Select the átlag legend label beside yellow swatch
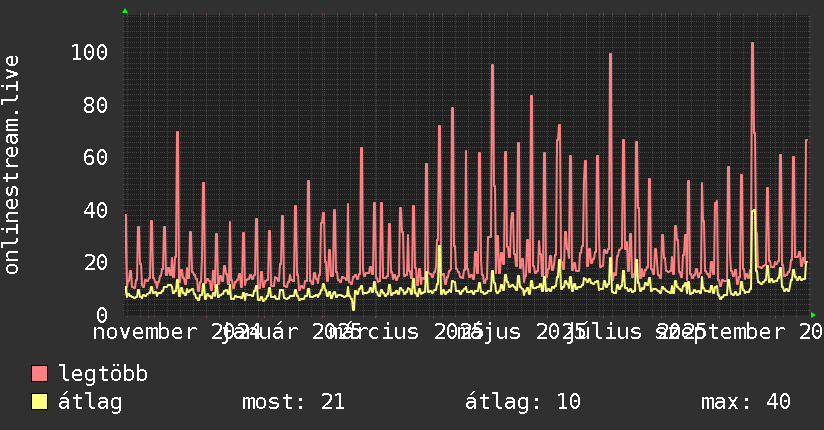Image resolution: width=824 pixels, height=430 pixels. click(x=90, y=402)
